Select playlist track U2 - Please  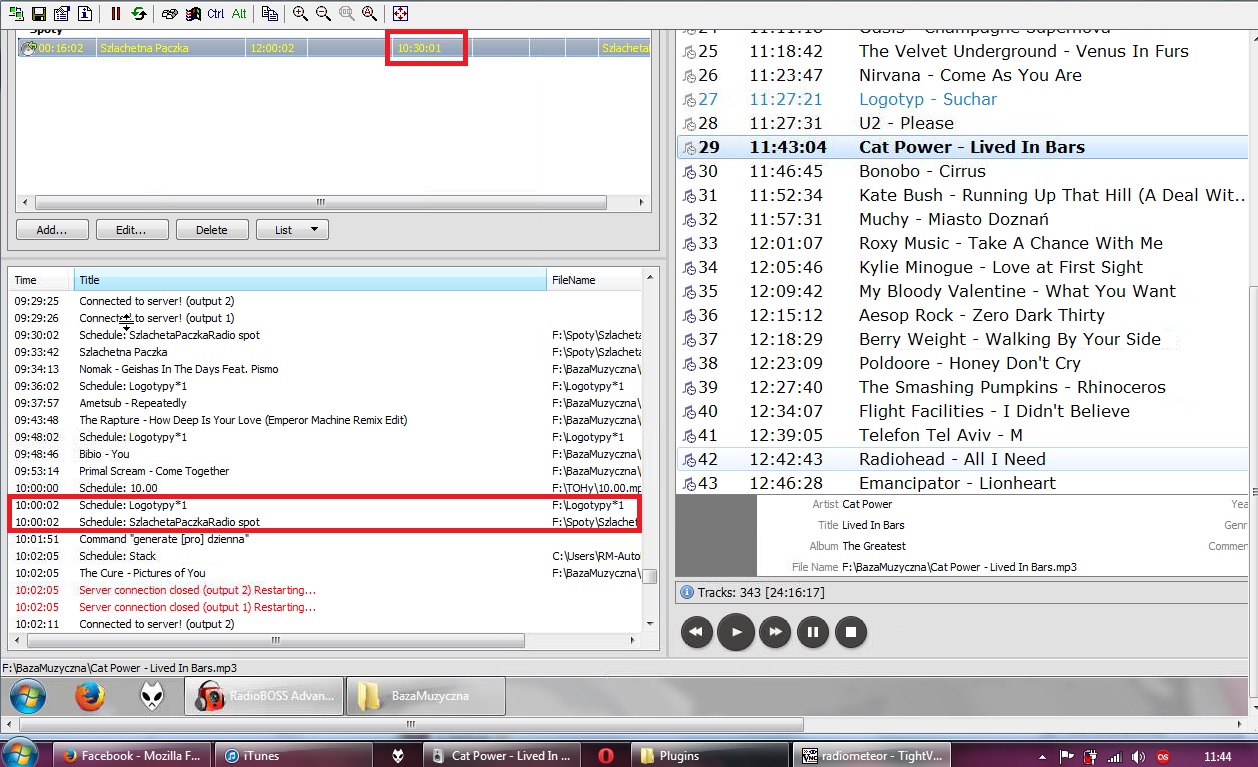click(962, 123)
